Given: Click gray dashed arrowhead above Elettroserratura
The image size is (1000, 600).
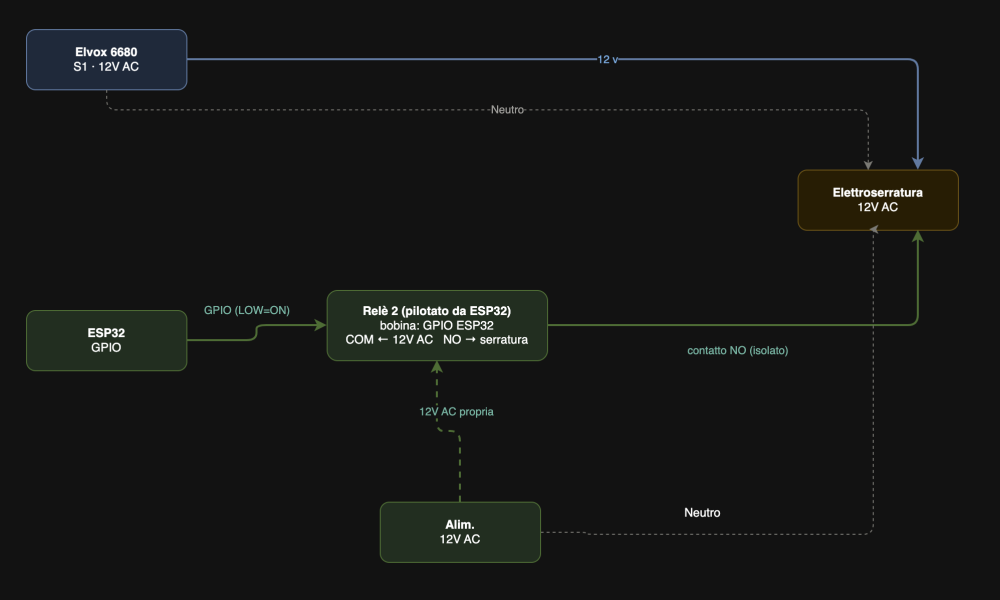Looking at the screenshot, I should point(868,164).
